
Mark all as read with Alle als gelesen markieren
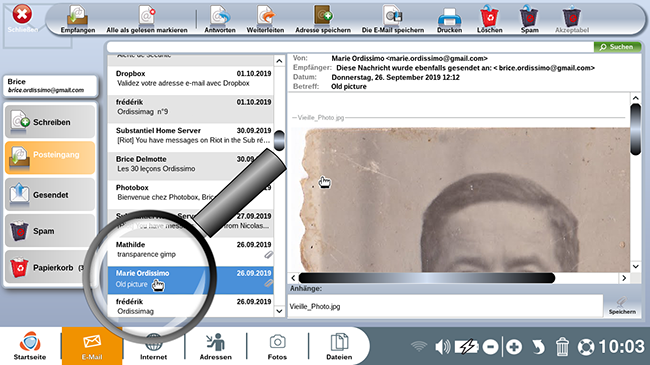(147, 19)
